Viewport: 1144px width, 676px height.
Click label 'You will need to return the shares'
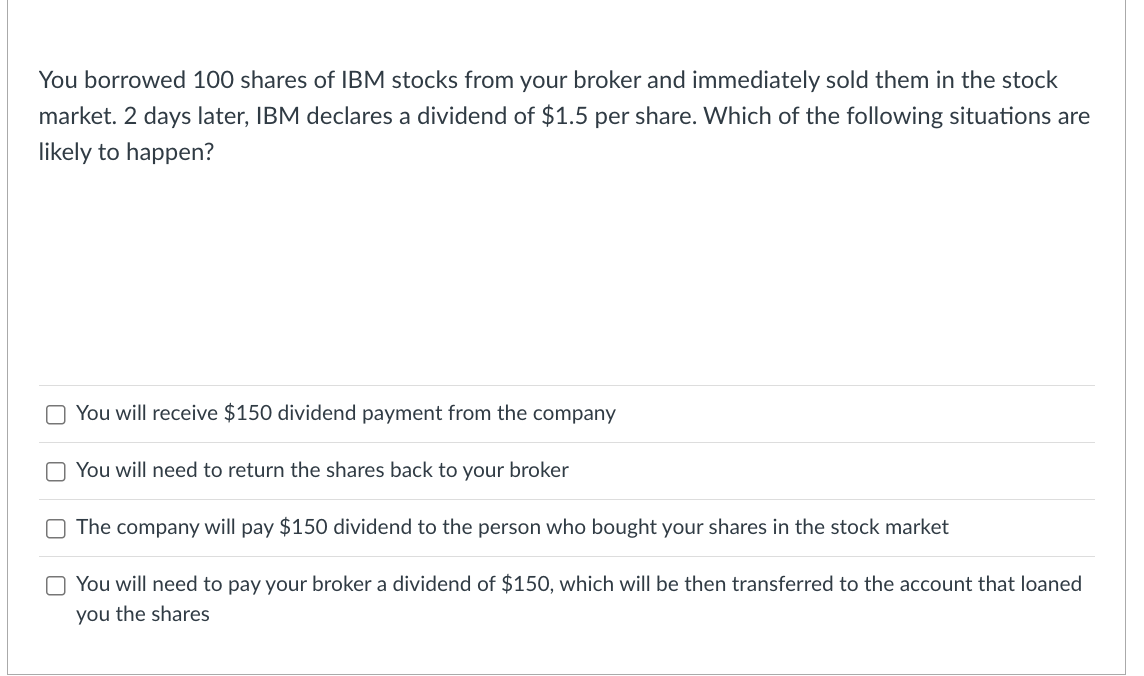[322, 470]
